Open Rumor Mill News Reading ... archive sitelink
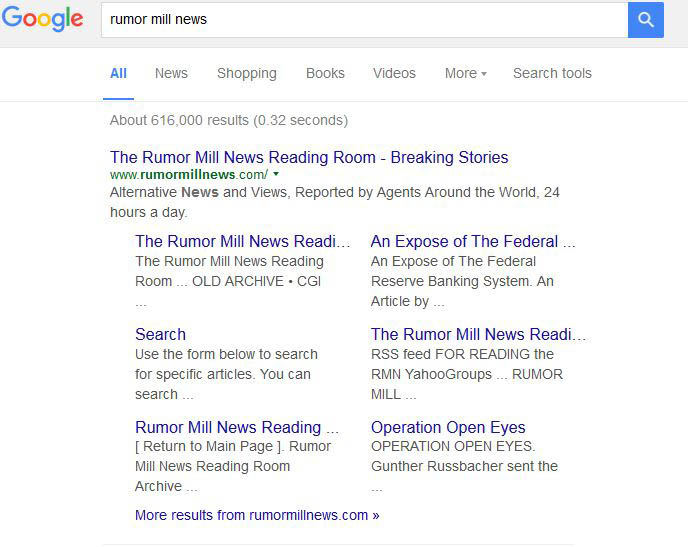This screenshot has width=688, height=547. 236,427
